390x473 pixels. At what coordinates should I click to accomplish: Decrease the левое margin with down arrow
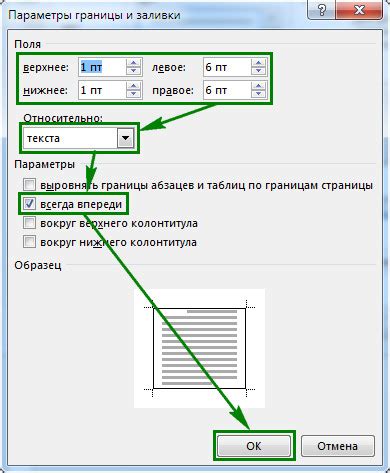click(259, 71)
